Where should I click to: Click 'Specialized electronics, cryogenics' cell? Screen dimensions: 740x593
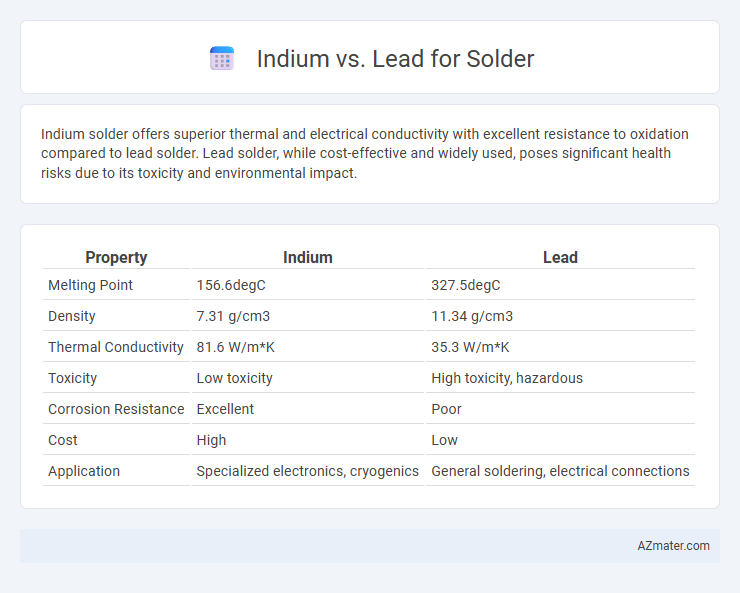click(x=308, y=471)
